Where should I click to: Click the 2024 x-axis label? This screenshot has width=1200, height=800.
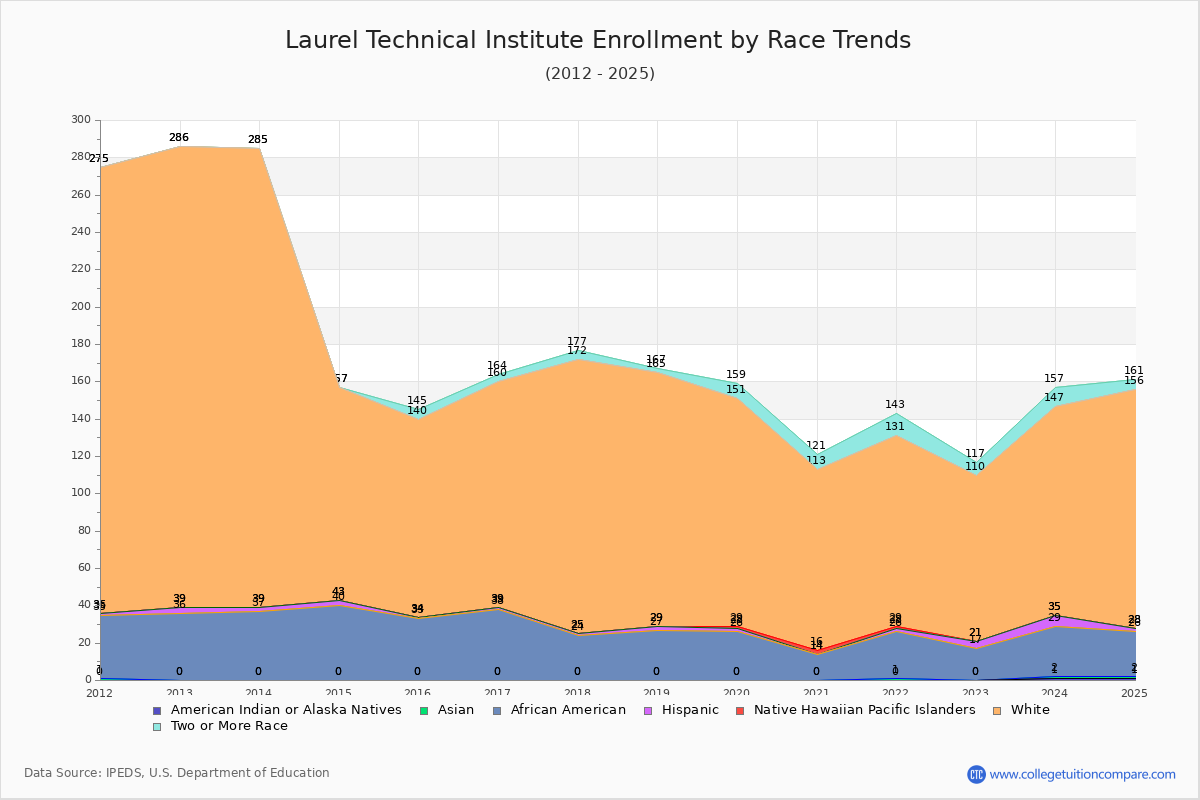coord(1055,693)
